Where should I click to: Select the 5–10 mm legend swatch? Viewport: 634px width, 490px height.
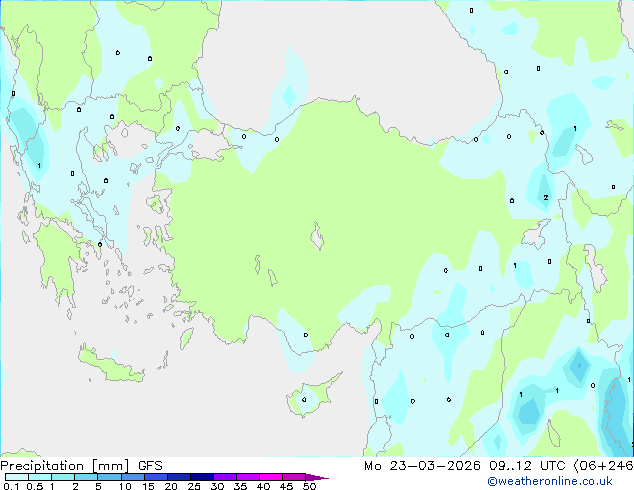click(109, 477)
